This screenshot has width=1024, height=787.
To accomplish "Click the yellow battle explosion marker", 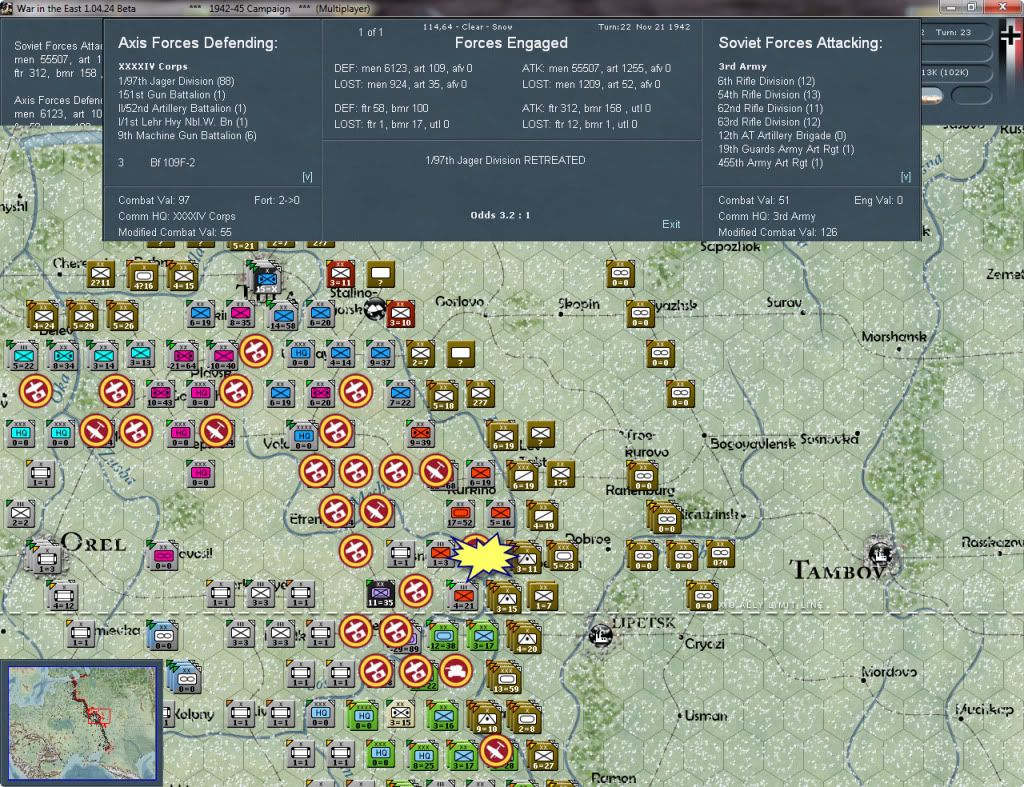I will click(x=484, y=556).
